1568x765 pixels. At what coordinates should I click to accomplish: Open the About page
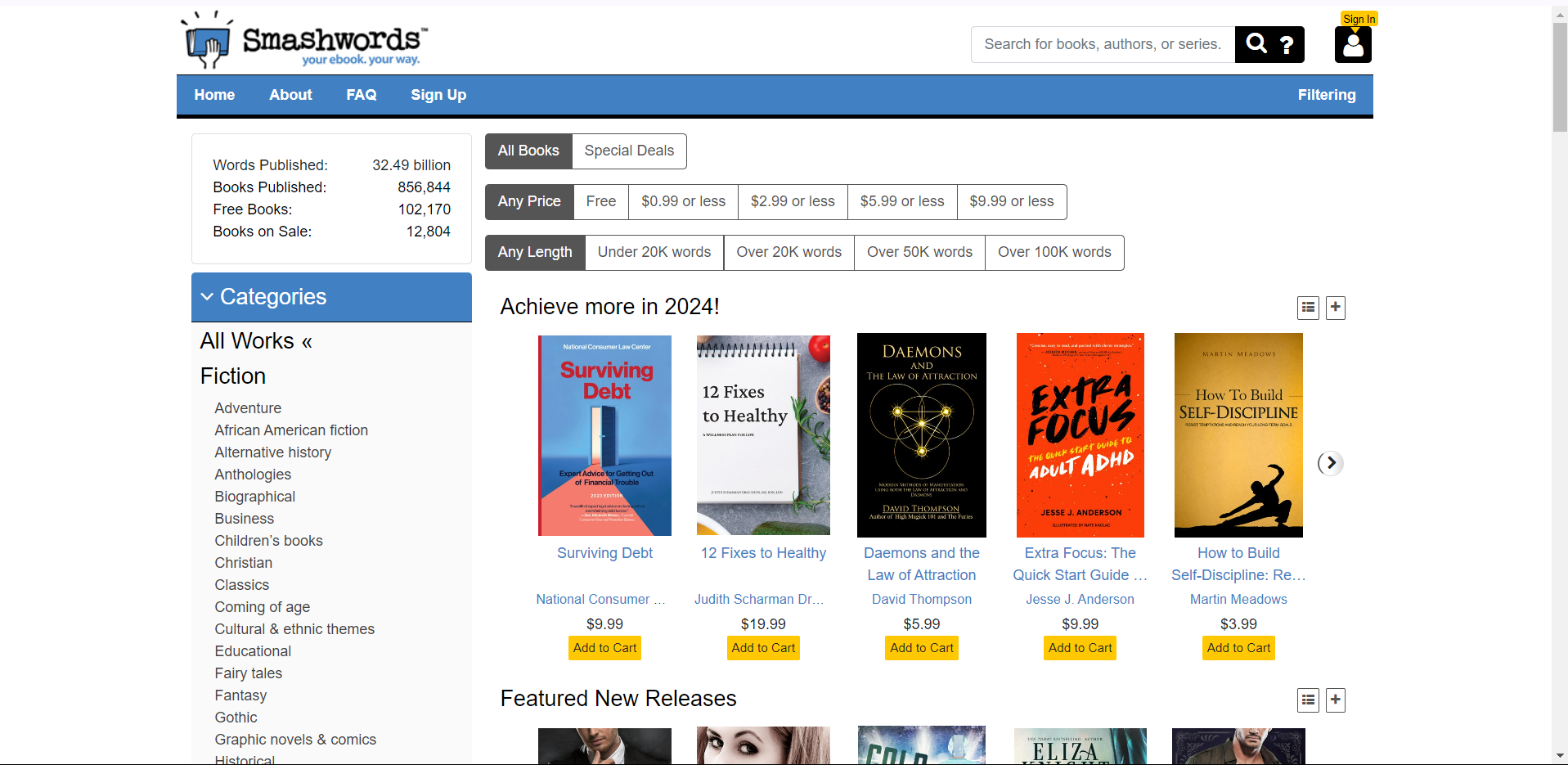point(291,95)
